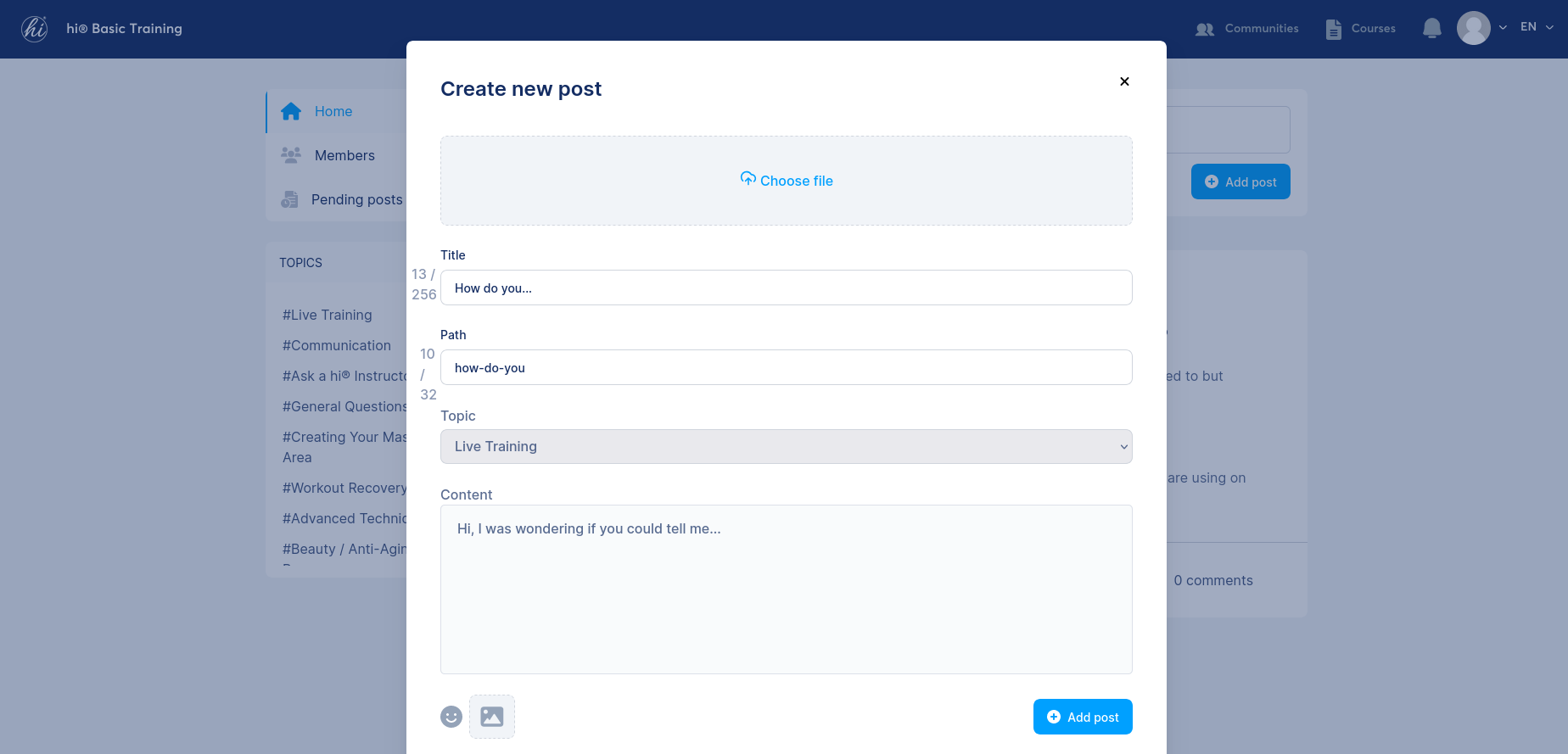The height and width of the screenshot is (754, 1568).
Task: Click the user avatar icon
Action: tap(1474, 28)
